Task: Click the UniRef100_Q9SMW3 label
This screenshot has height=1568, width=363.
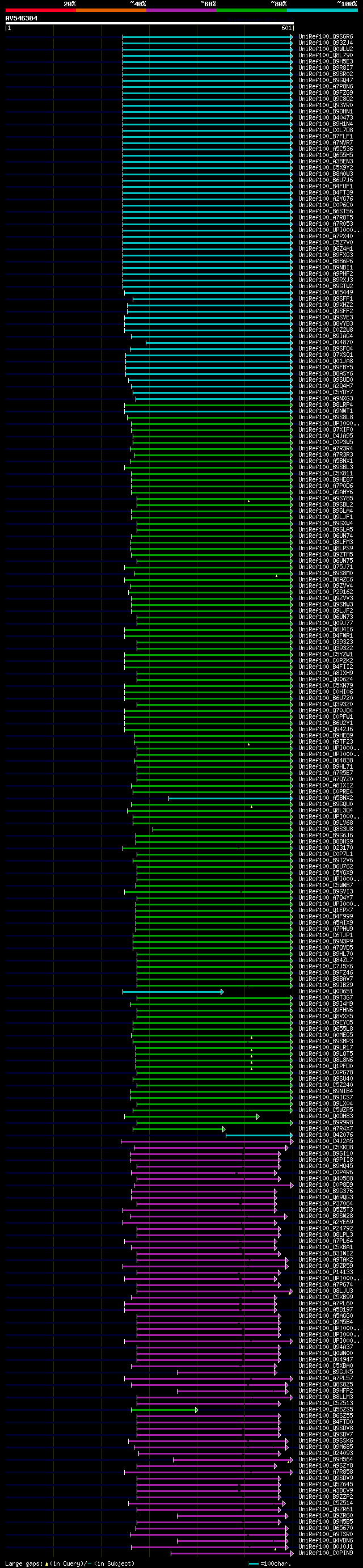Action: pos(325,605)
